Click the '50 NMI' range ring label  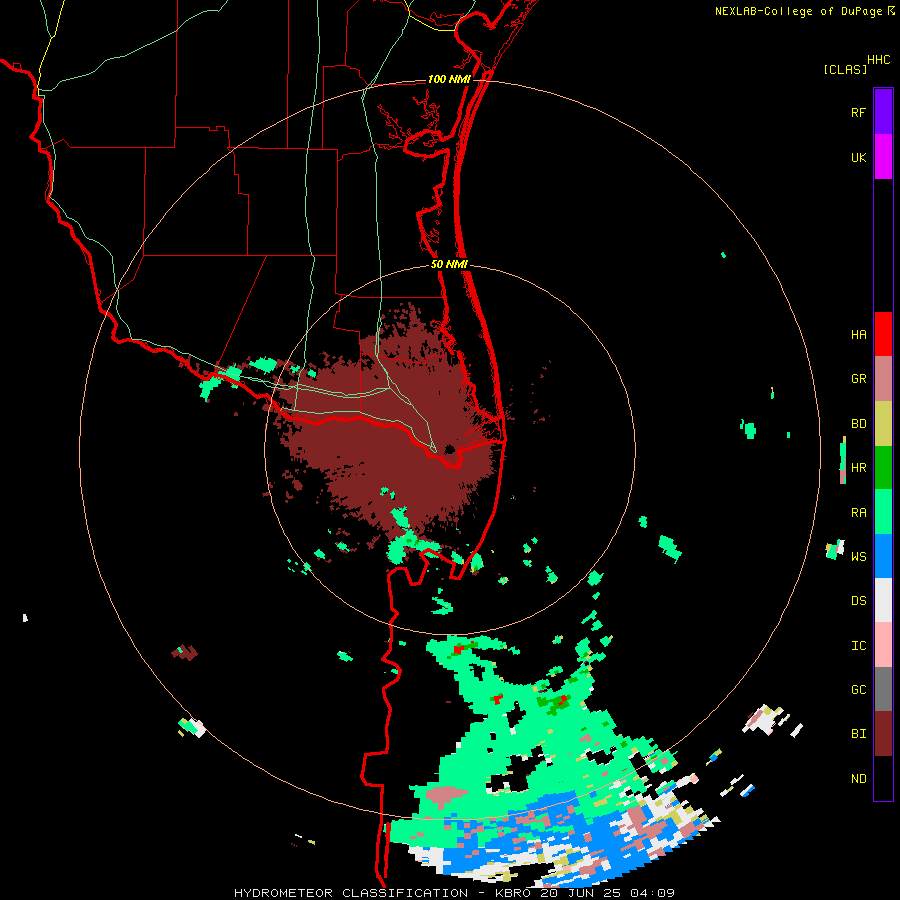449,264
